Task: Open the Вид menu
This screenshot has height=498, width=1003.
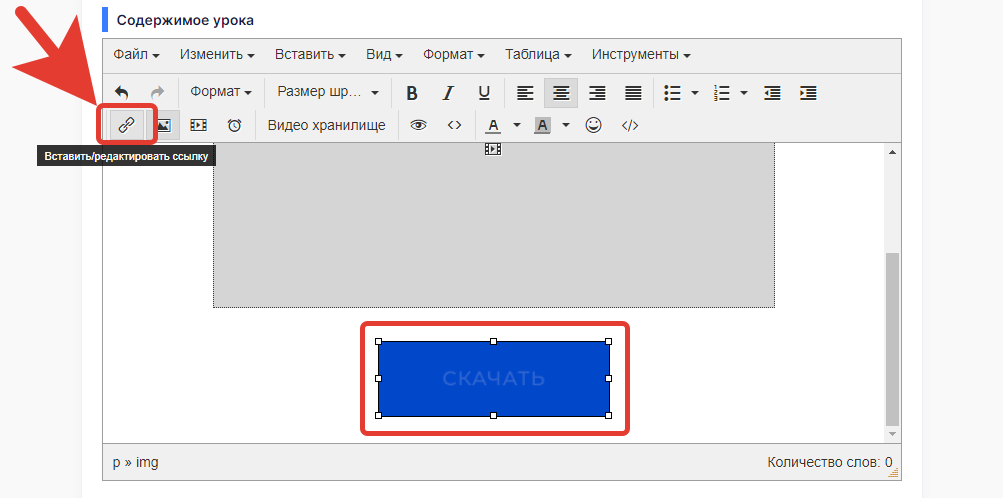Action: coord(384,54)
